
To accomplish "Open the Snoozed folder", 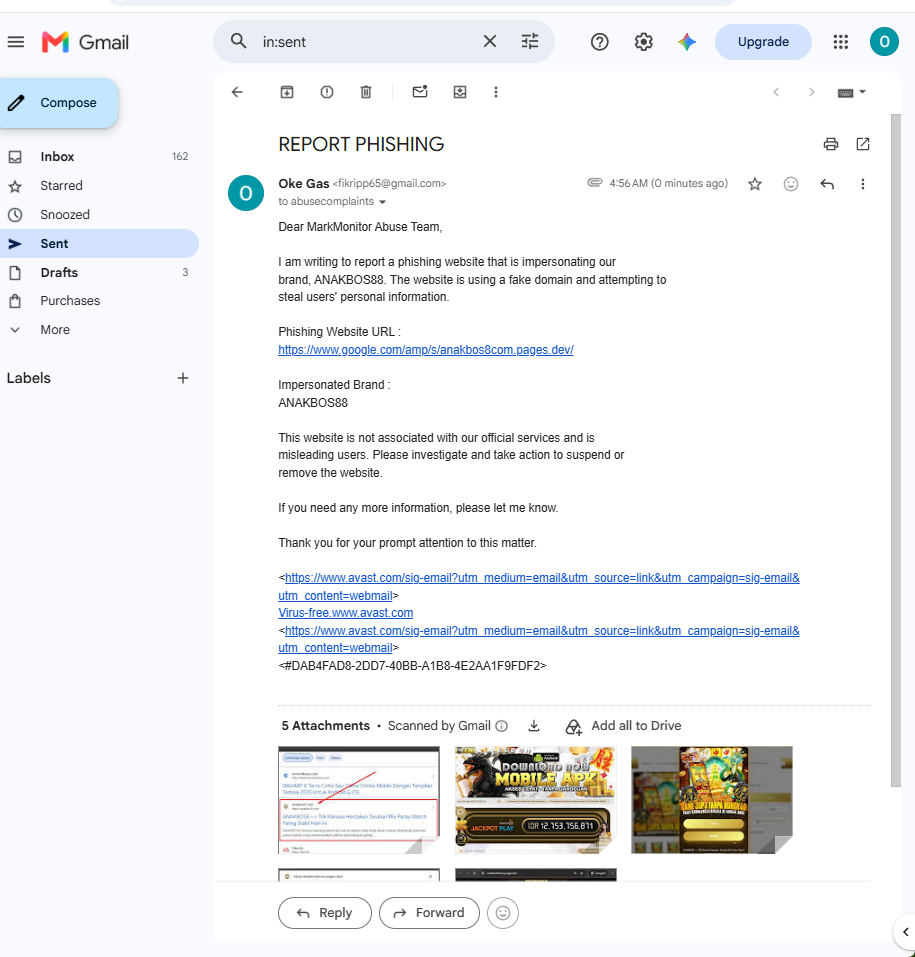I will (x=99, y=215).
